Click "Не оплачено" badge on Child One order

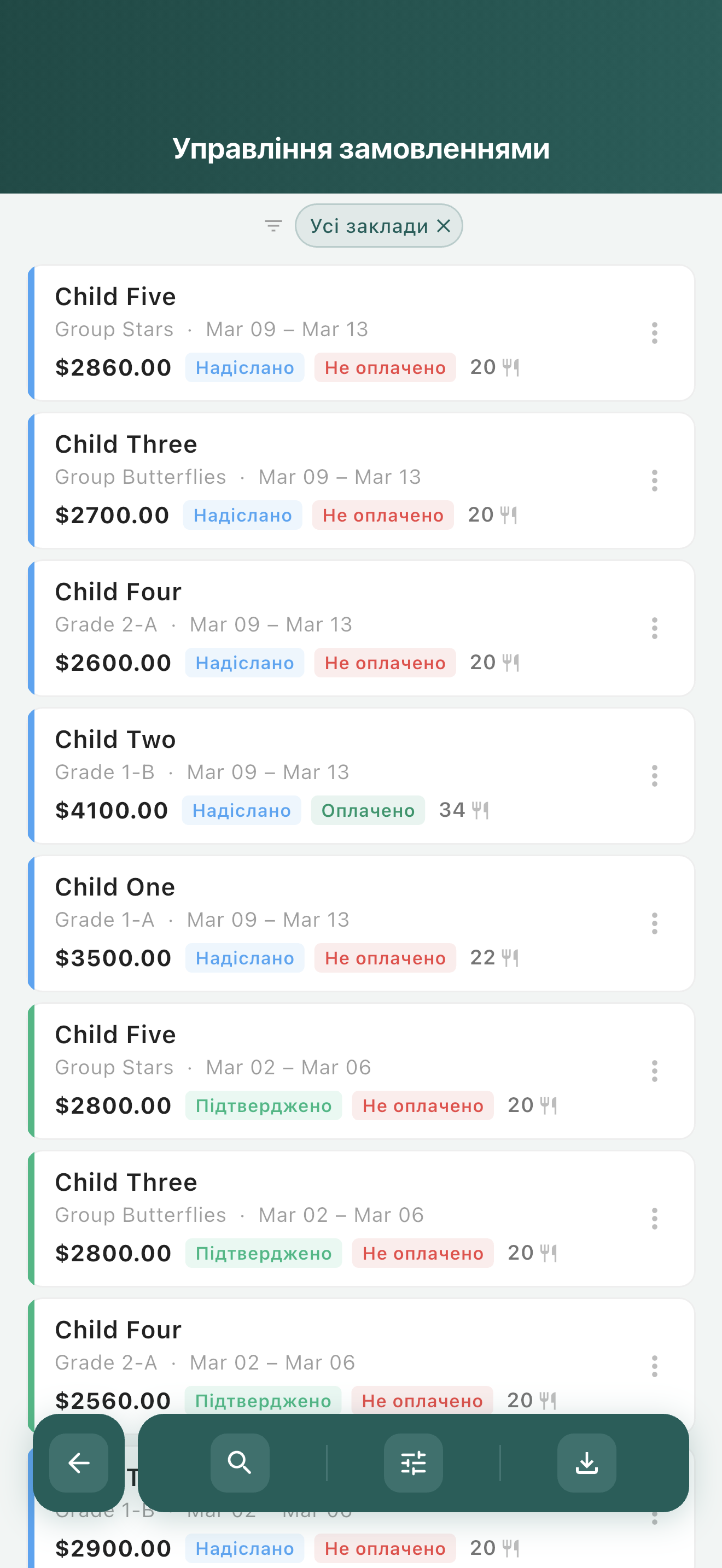(x=385, y=958)
